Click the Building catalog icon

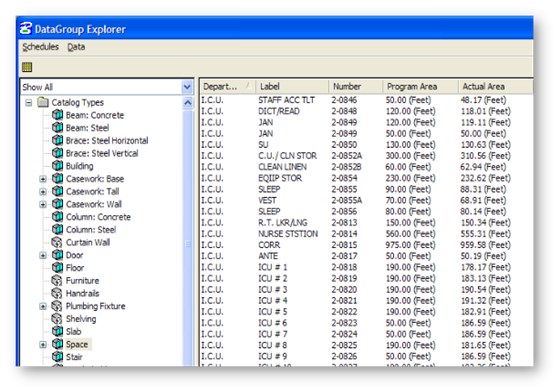coord(57,166)
